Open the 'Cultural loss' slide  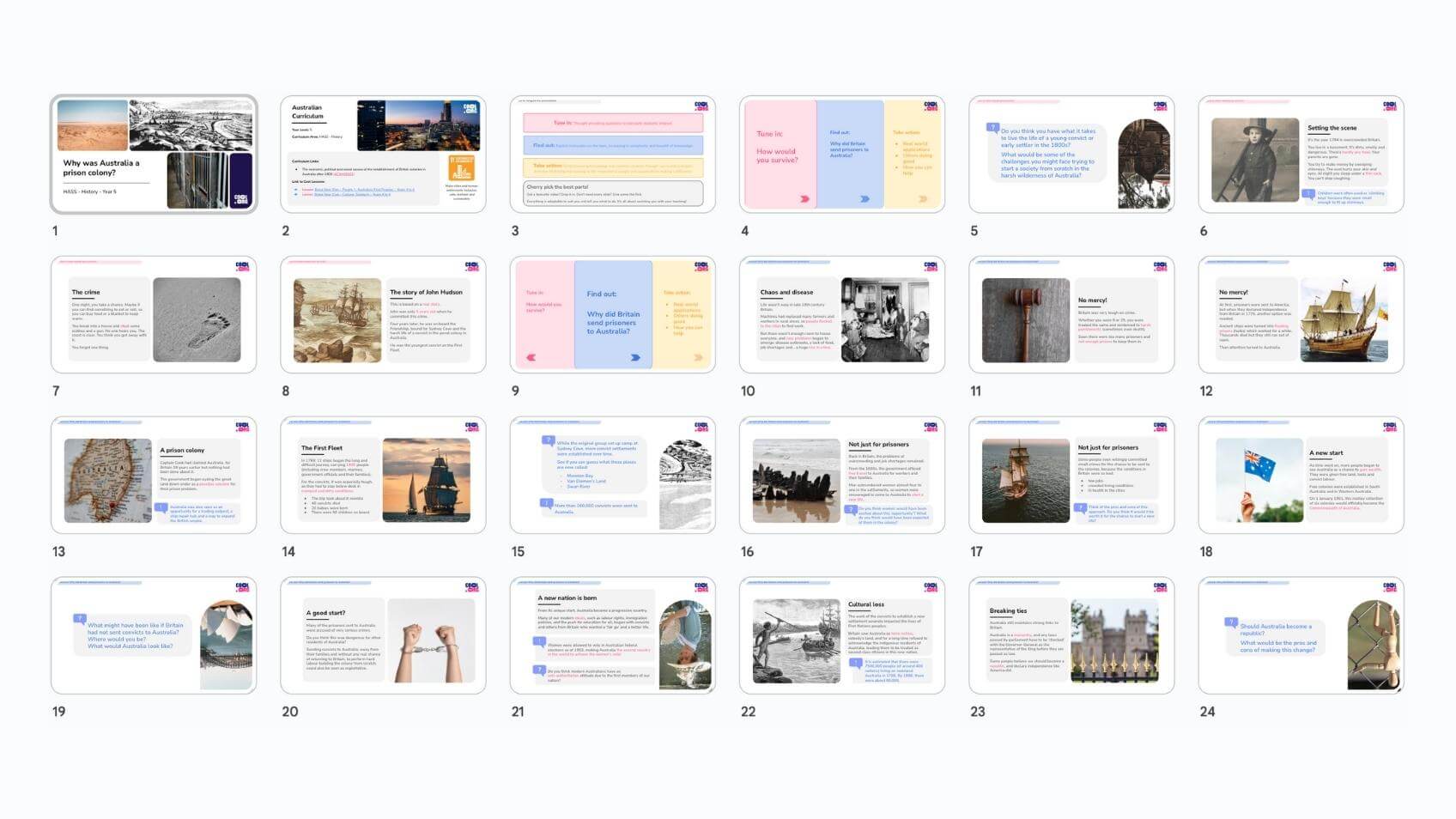[841, 635]
